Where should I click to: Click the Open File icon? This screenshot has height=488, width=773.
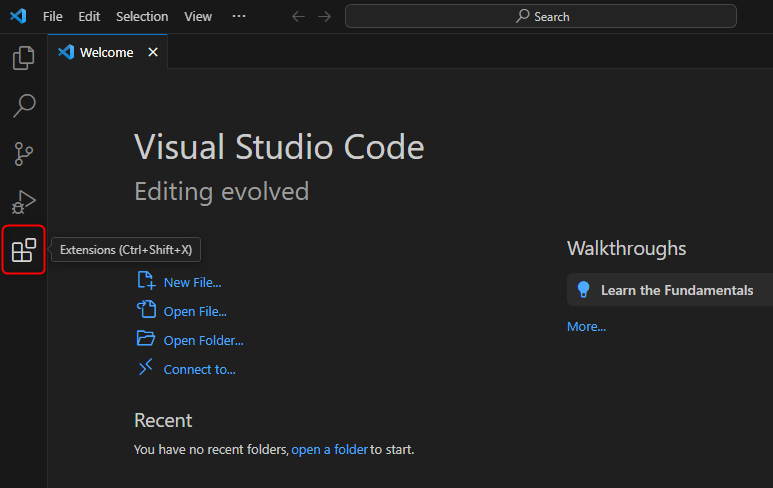click(146, 310)
